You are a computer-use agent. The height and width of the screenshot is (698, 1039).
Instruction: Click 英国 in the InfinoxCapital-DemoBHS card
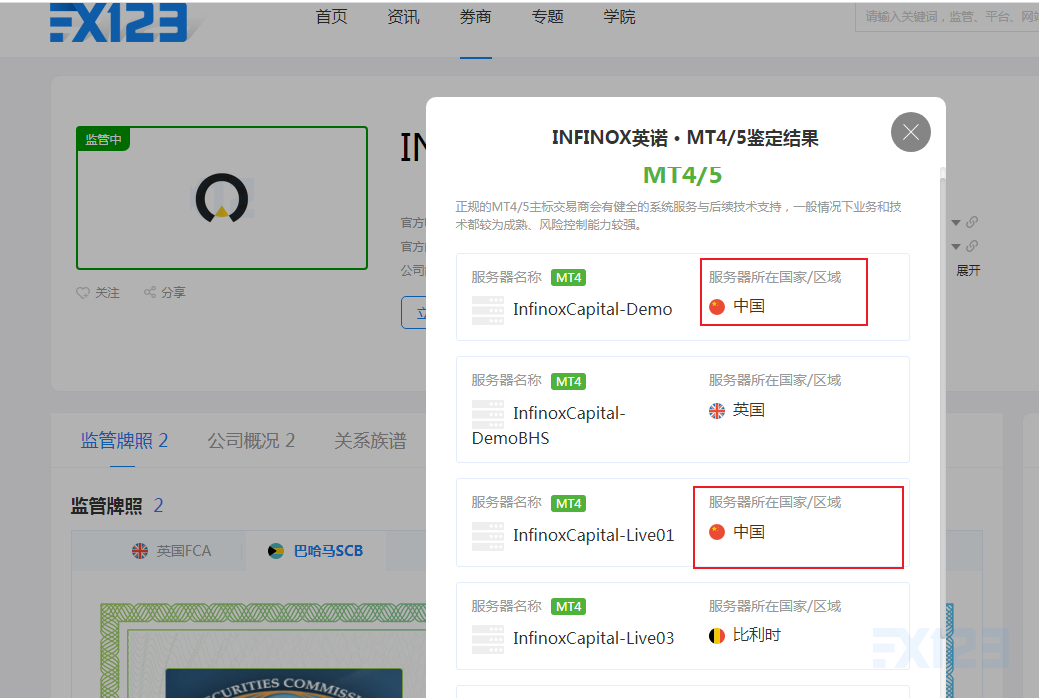[x=749, y=410]
